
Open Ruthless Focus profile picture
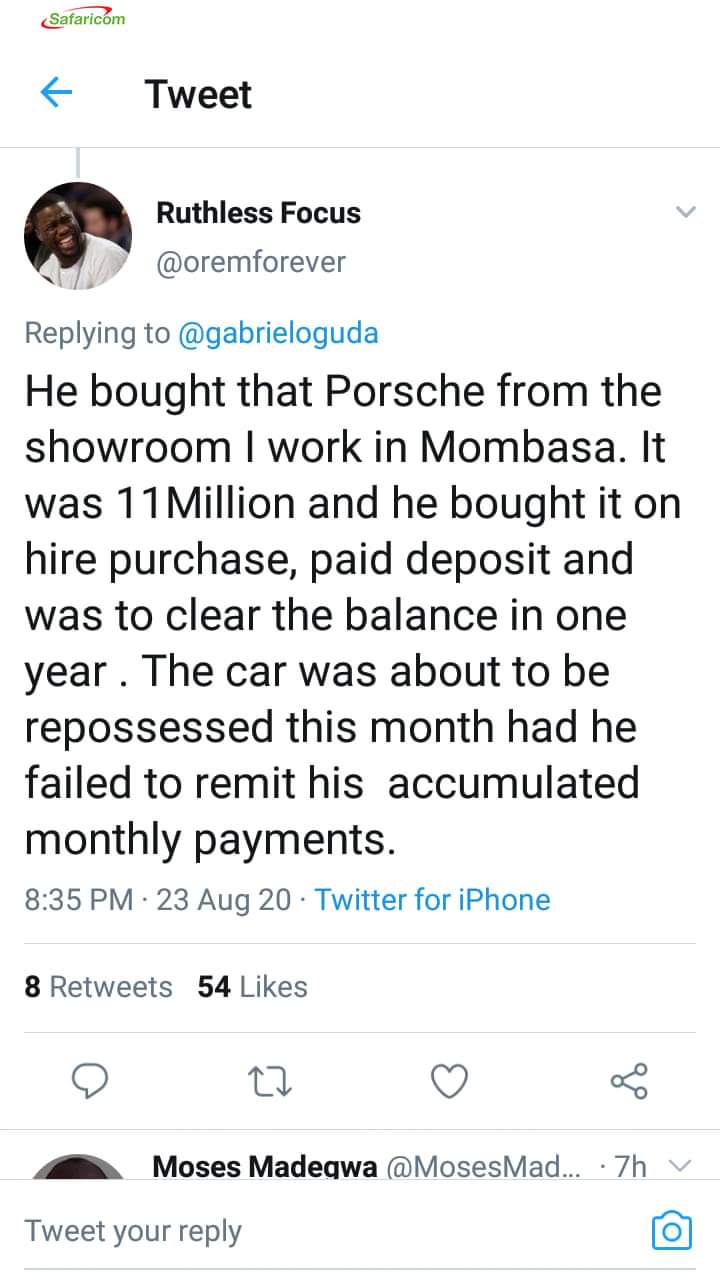tap(78, 236)
